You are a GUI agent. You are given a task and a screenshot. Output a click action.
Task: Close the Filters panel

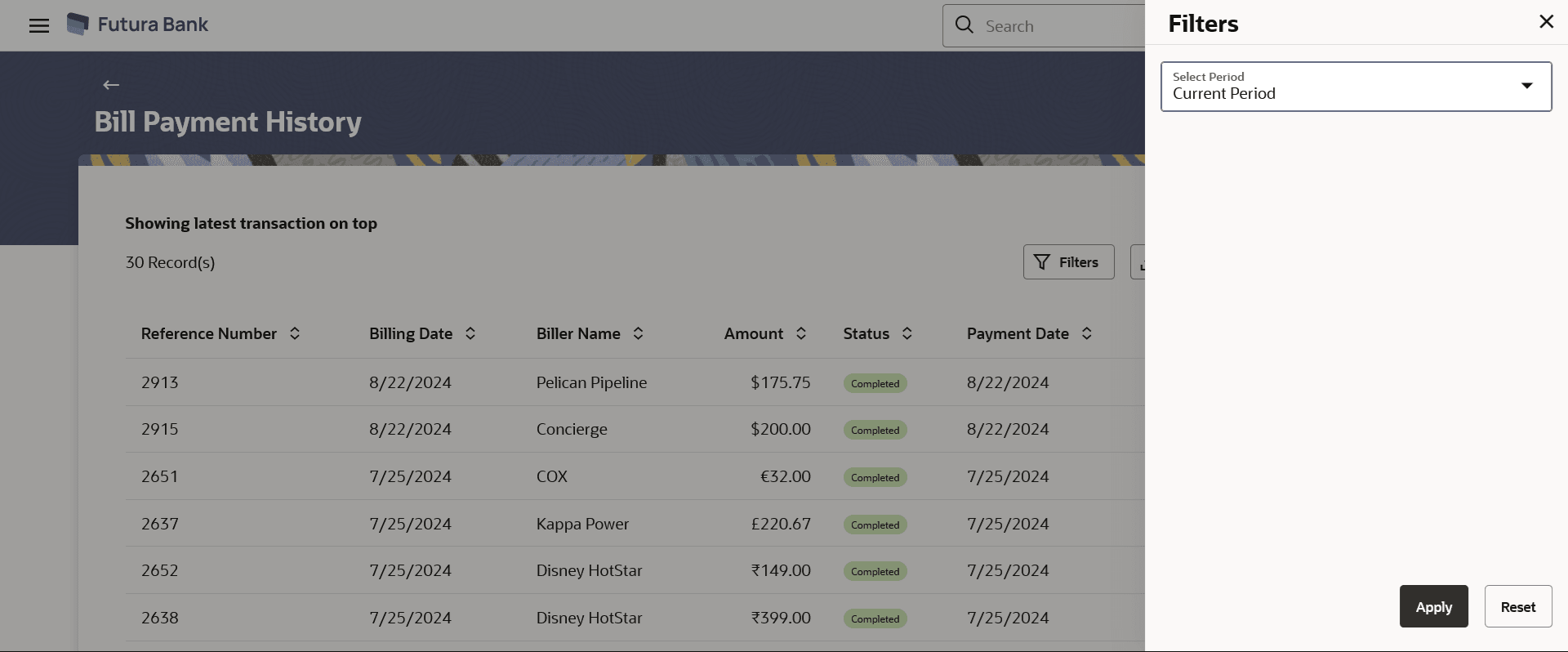pyautogui.click(x=1546, y=22)
